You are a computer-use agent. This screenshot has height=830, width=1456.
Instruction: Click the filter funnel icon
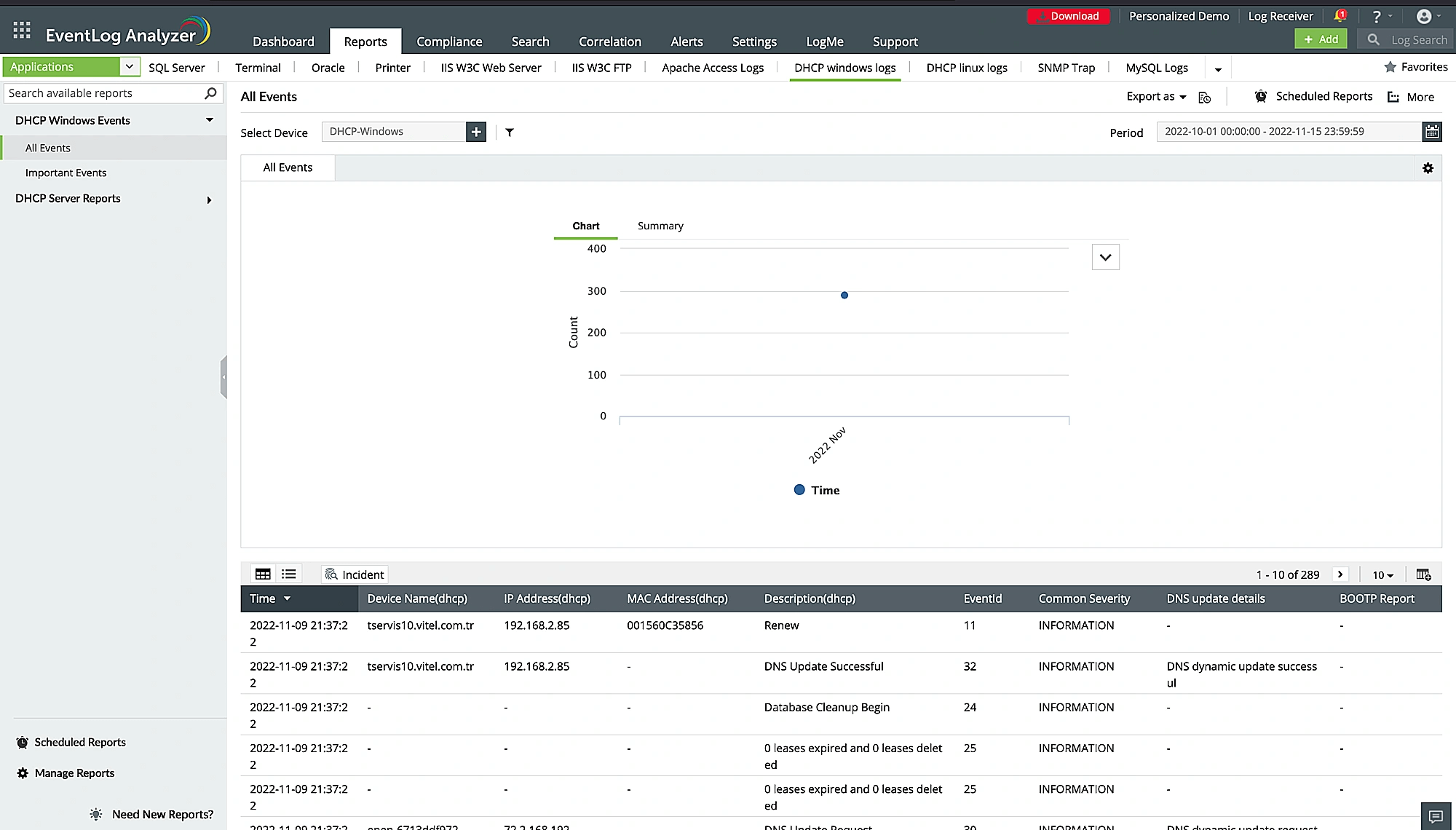(510, 133)
